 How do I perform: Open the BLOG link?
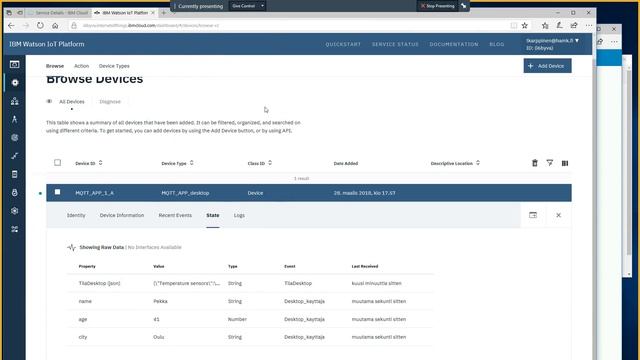tap(497, 44)
